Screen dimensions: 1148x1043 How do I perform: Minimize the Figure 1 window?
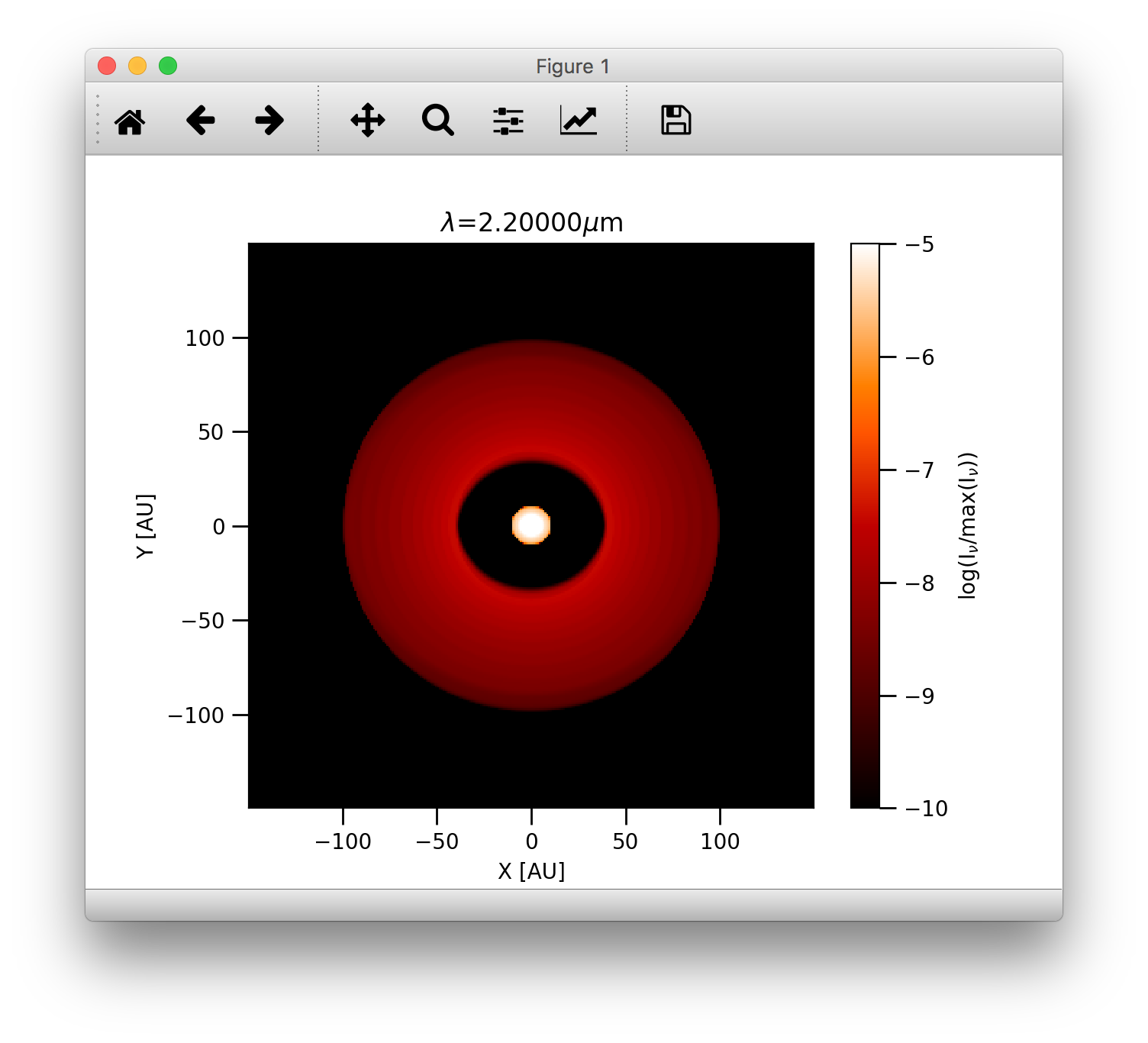pyautogui.click(x=137, y=66)
